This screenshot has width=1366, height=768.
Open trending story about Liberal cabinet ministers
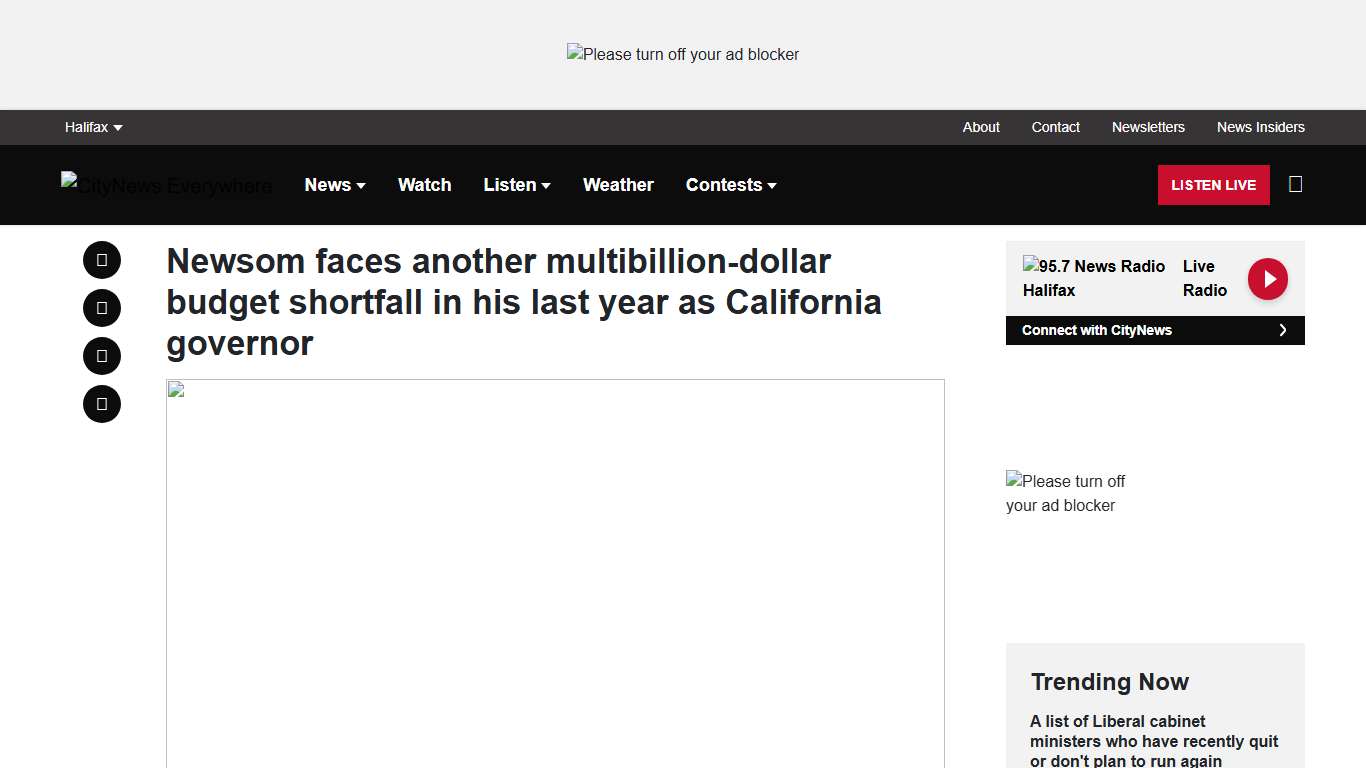pyautogui.click(x=1154, y=741)
